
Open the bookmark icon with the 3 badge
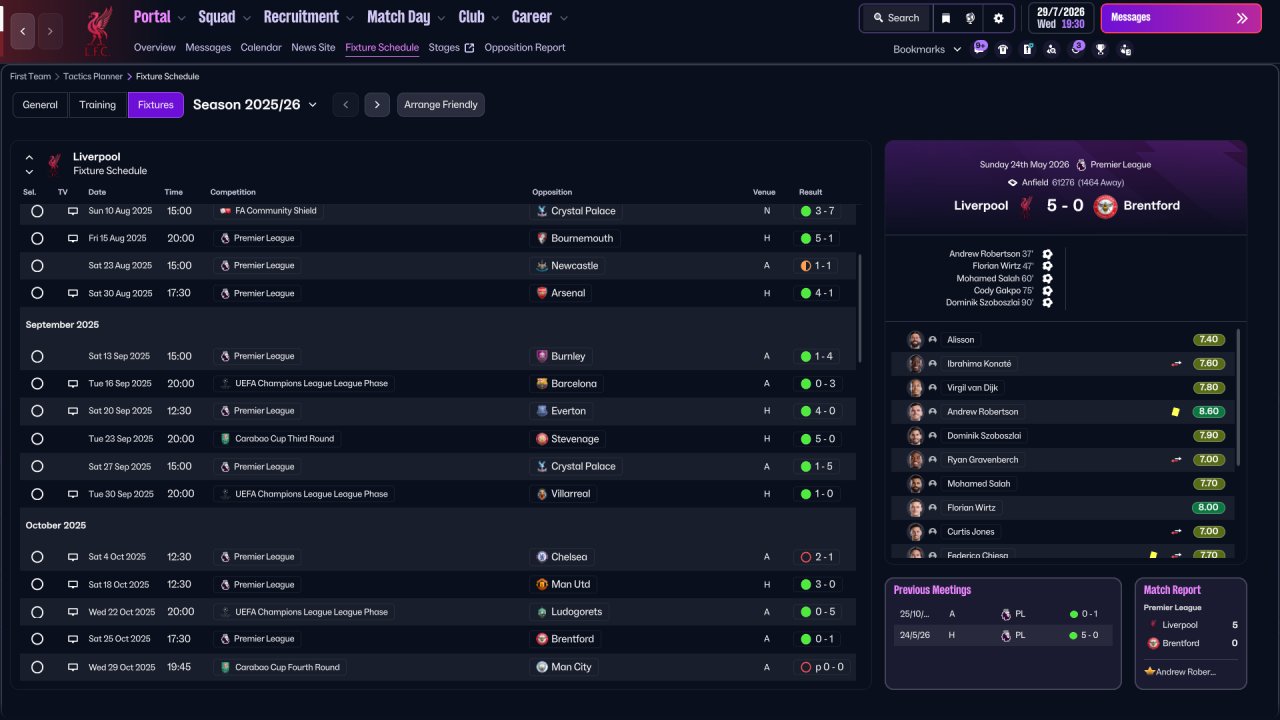coord(1076,48)
